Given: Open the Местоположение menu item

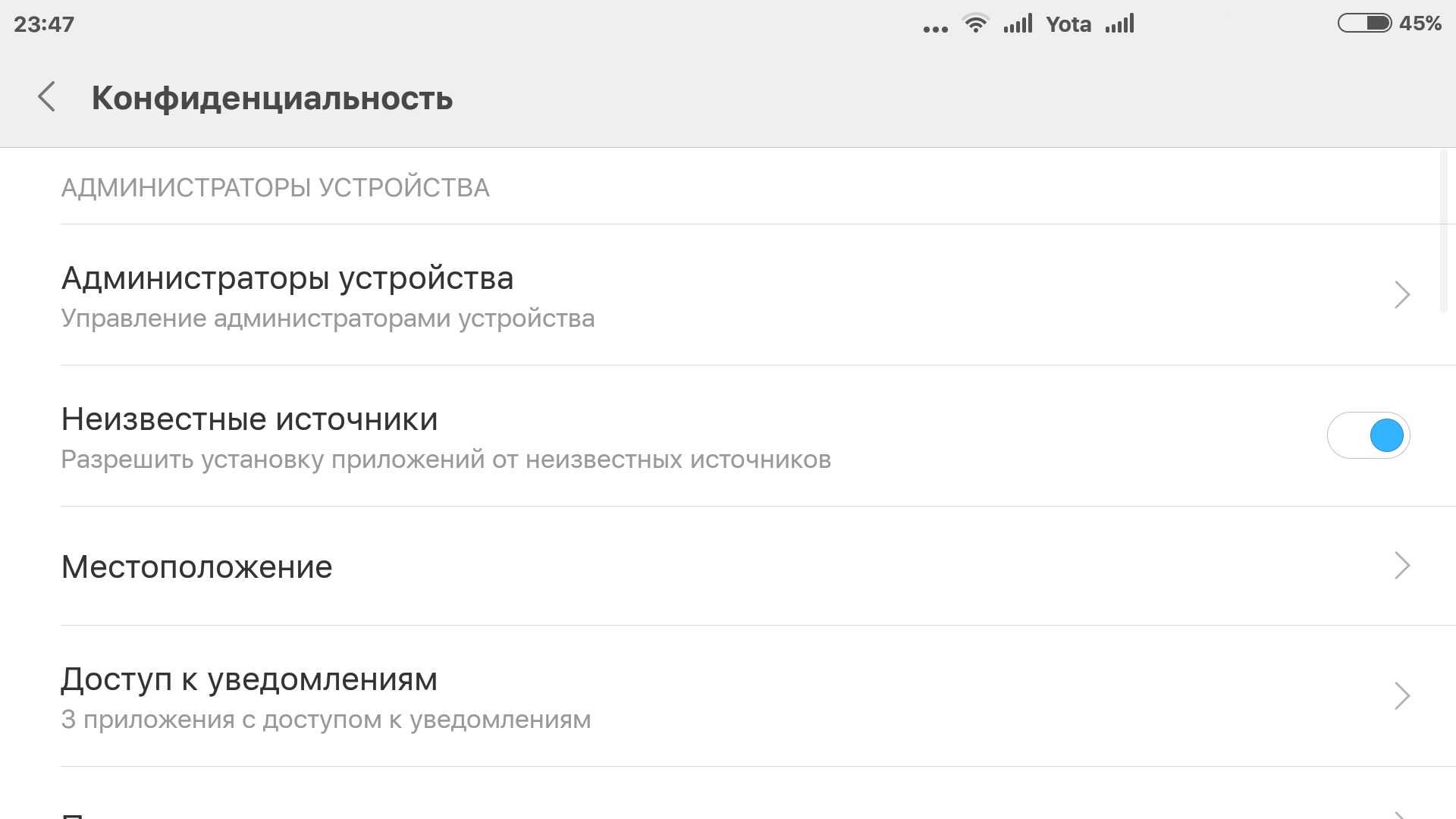Looking at the screenshot, I should (197, 567).
